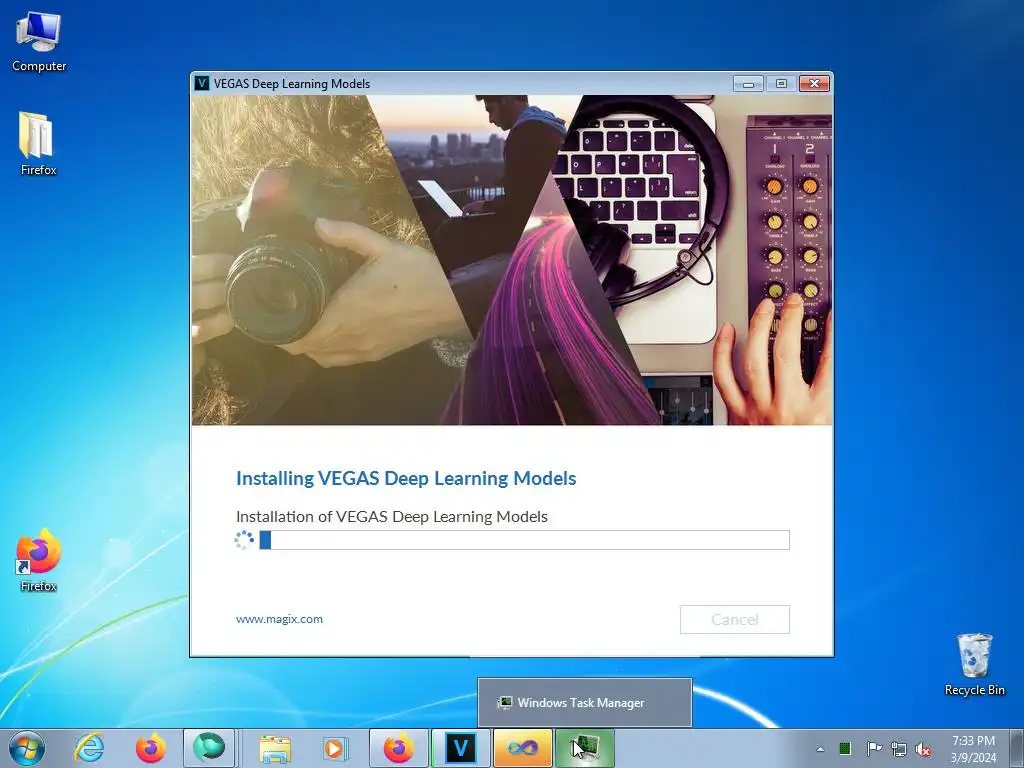This screenshot has height=768, width=1024.
Task: Click 'Installation of VEGAS Deep Learning Models' label
Action: [392, 517]
